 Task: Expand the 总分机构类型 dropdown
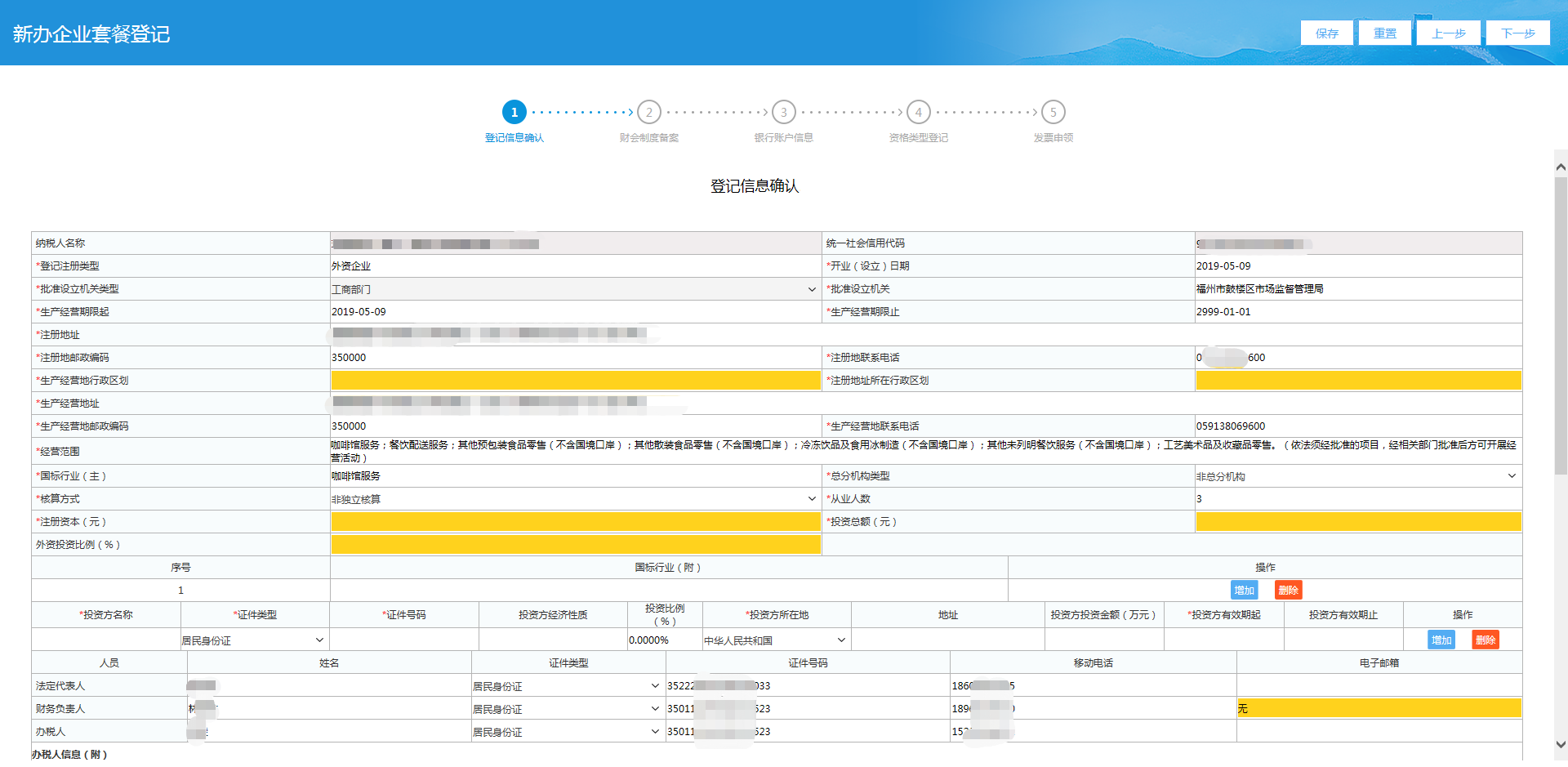pyautogui.click(x=1356, y=476)
